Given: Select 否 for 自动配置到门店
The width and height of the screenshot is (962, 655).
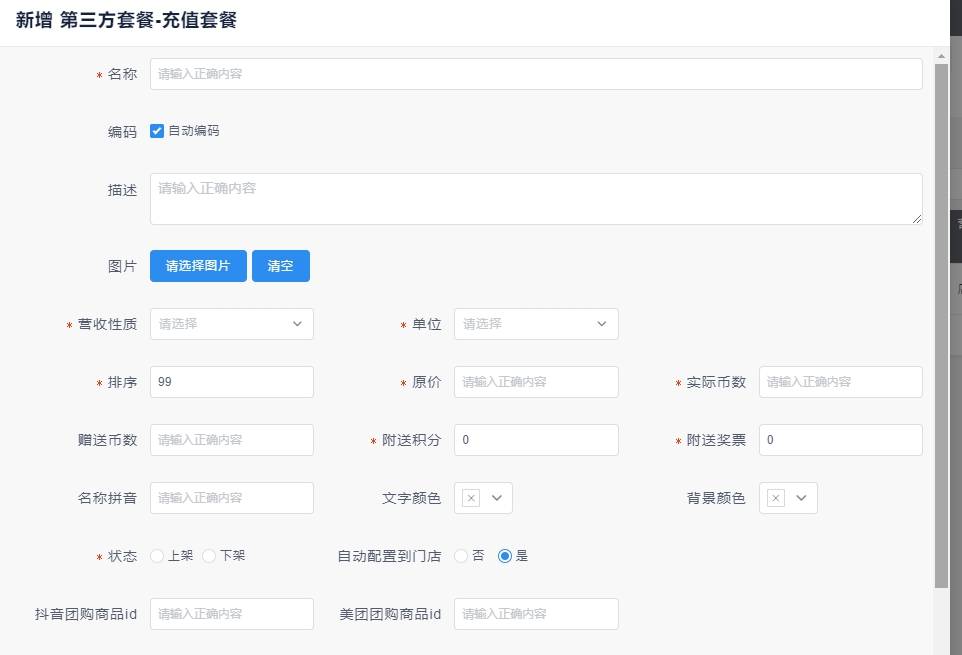Looking at the screenshot, I should [461, 556].
